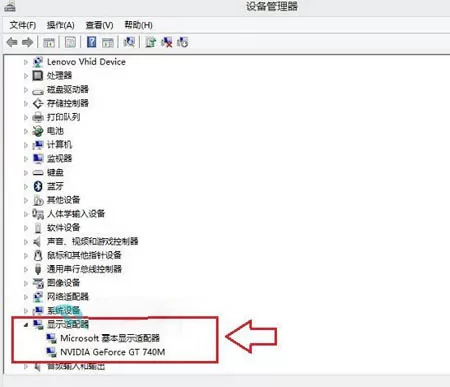Select NVIDIA GeForce GT 740M device
This screenshot has width=450, height=387.
point(113,352)
